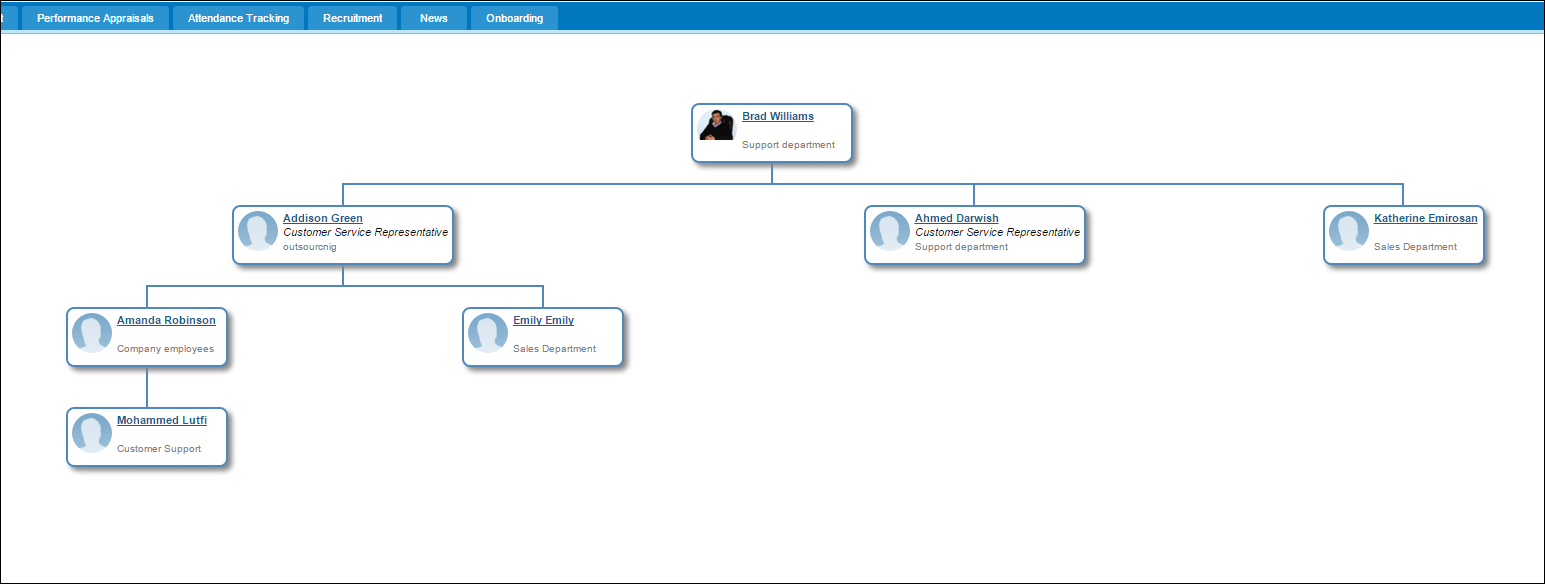This screenshot has height=584, width=1545.
Task: Click Katherine Emirosan's avatar icon
Action: (1349, 231)
